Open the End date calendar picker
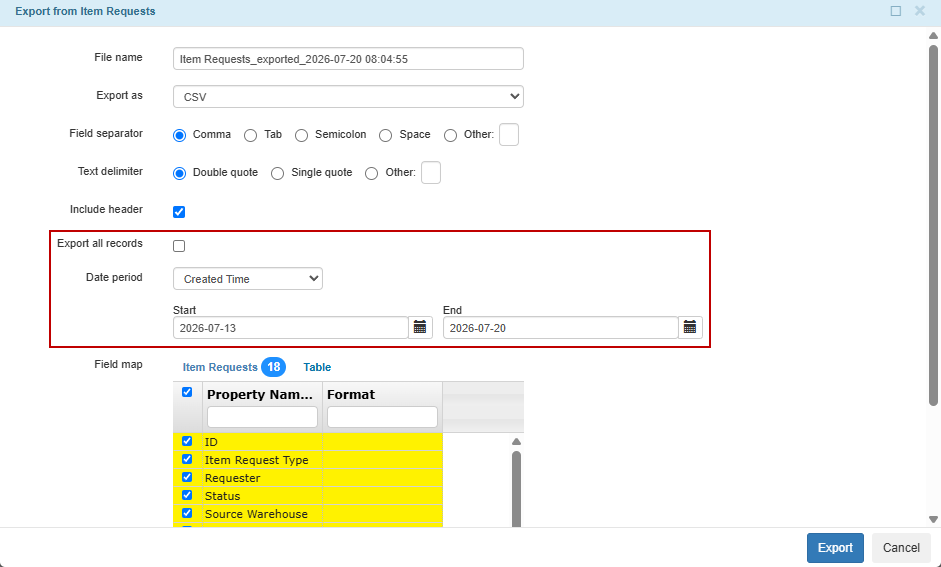The width and height of the screenshot is (941, 567). (690, 328)
